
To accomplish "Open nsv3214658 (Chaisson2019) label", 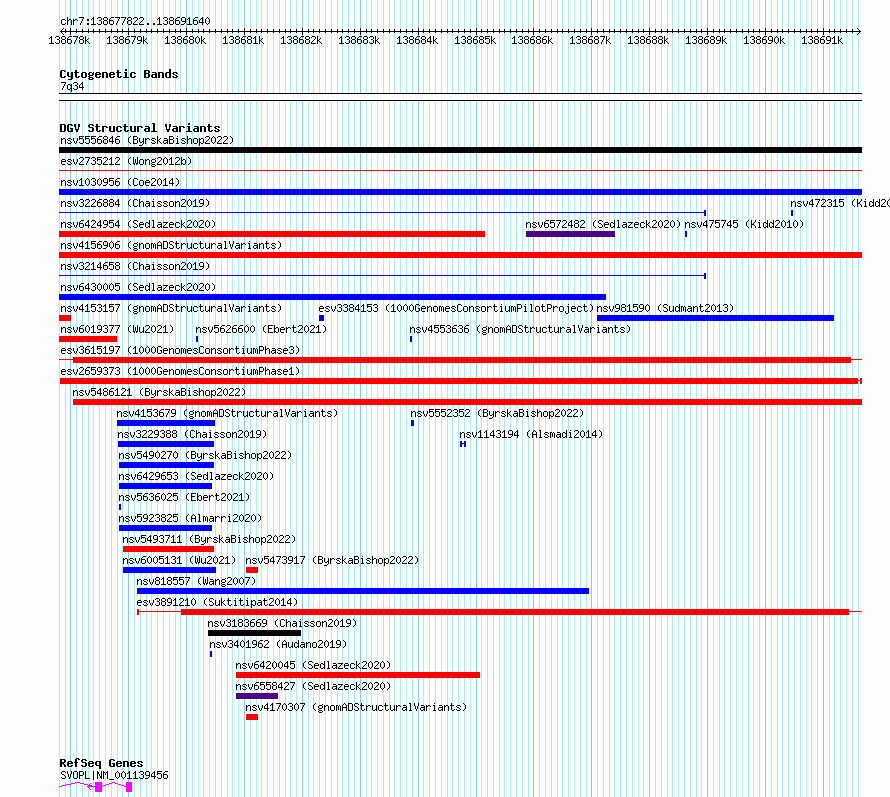I will point(135,266).
